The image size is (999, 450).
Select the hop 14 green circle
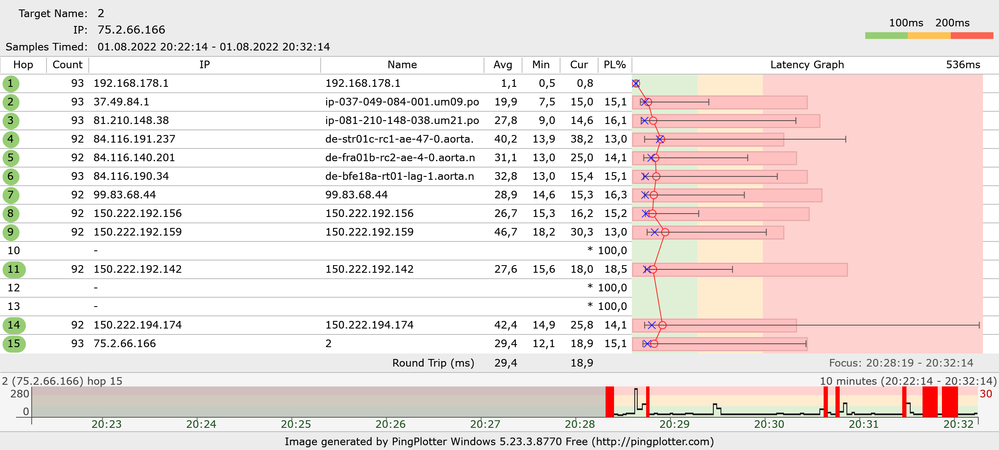[x=14, y=325]
